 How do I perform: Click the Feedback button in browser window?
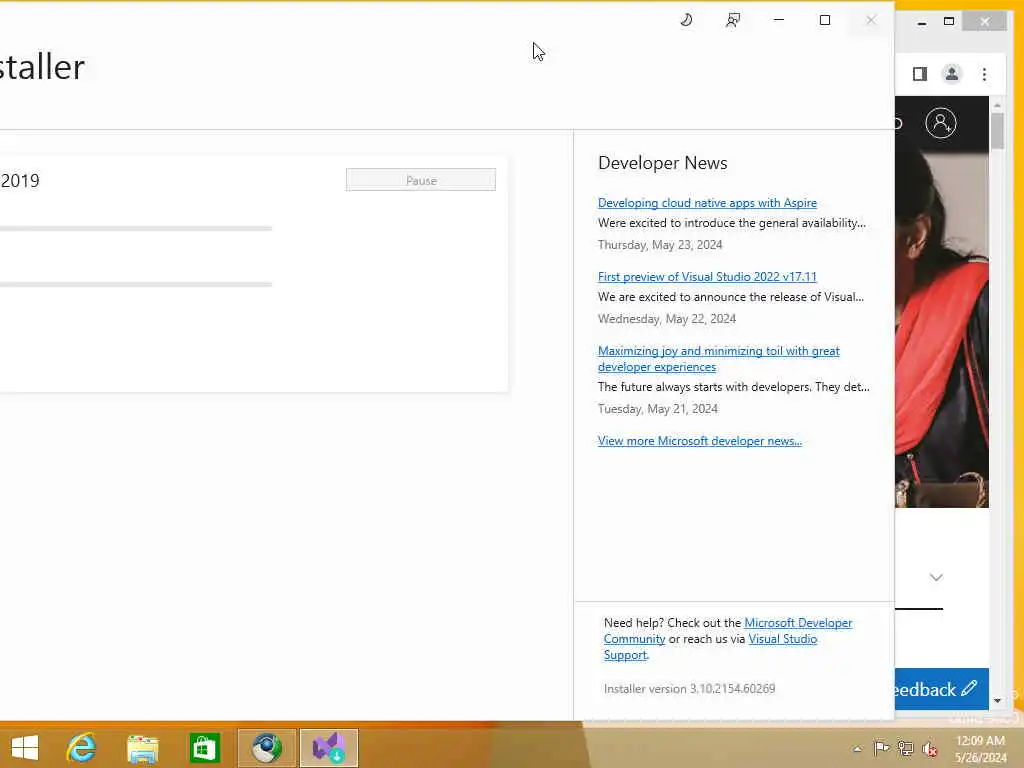pyautogui.click(x=940, y=689)
